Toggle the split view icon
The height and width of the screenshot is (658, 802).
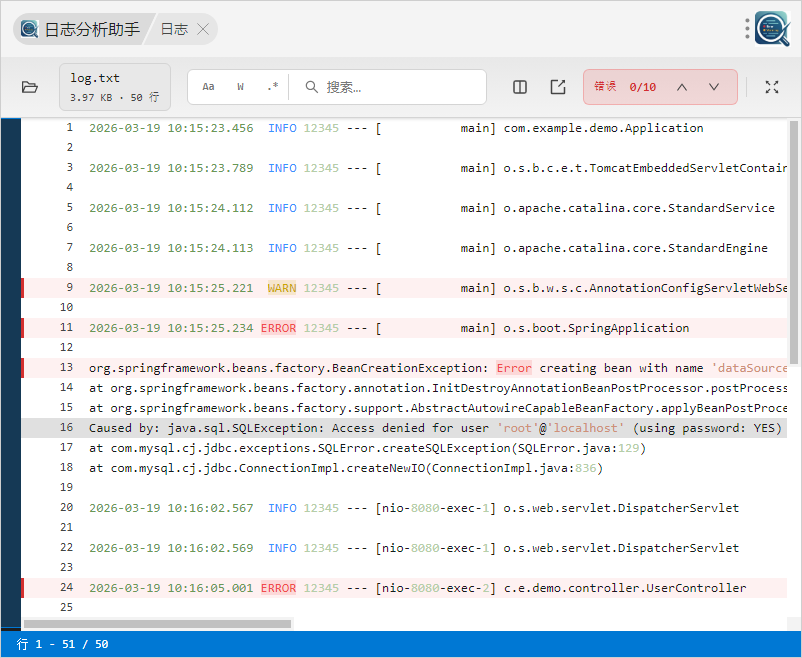pos(520,87)
